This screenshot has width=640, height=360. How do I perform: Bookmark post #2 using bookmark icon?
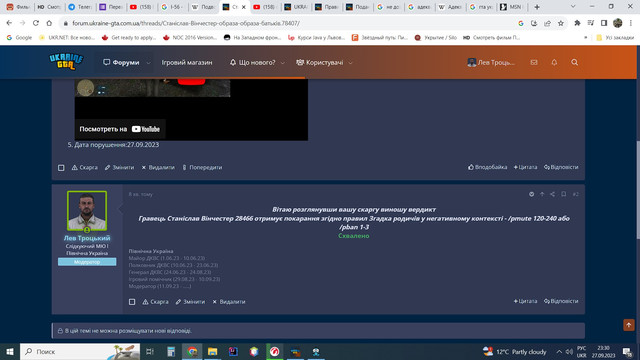pos(563,194)
